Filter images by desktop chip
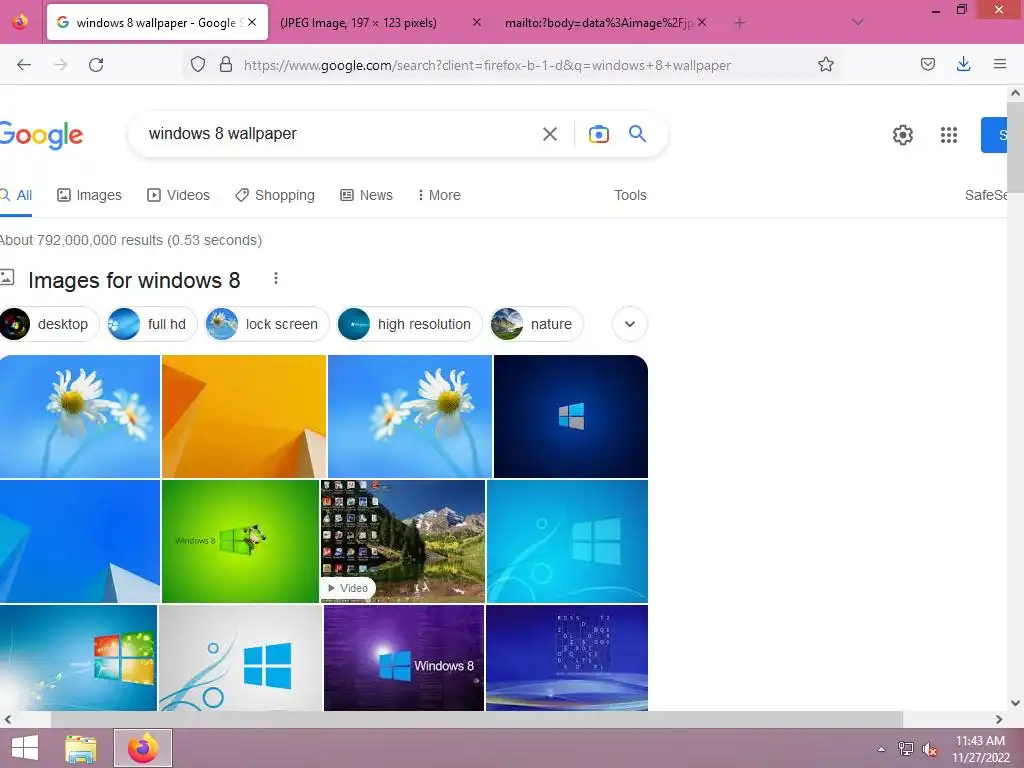Screen dimensions: 1024x768 (49, 324)
